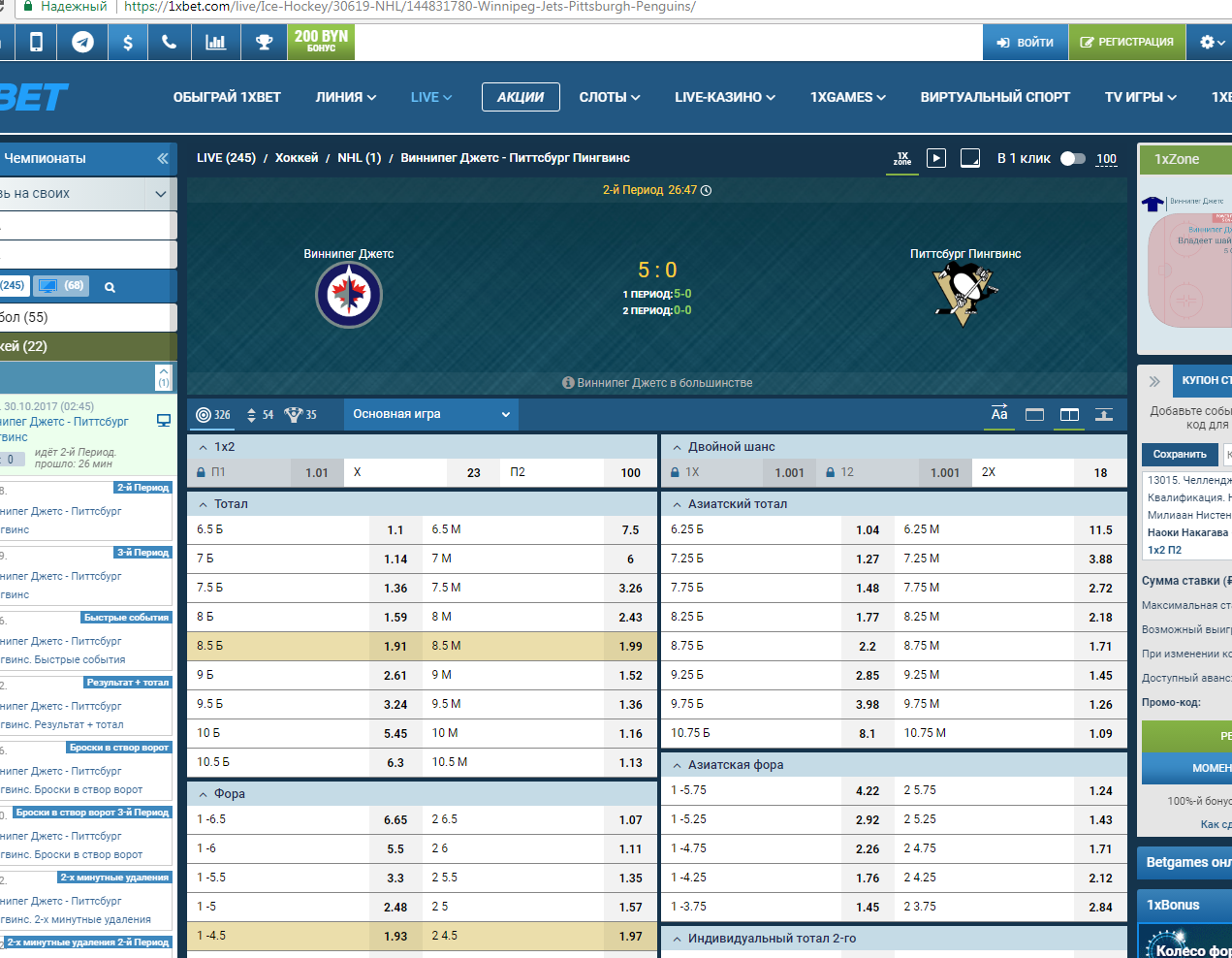Click the trophy results icon
This screenshot has height=958, width=1232.
[x=264, y=42]
